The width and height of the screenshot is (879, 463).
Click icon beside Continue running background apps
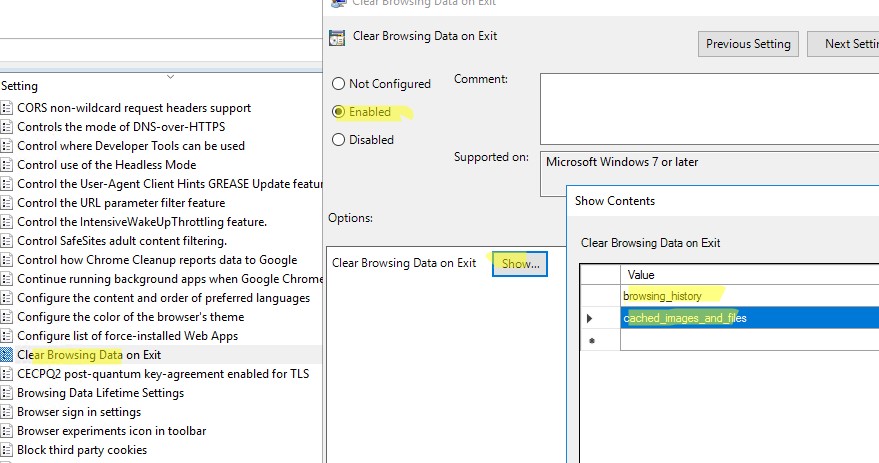click(6, 279)
